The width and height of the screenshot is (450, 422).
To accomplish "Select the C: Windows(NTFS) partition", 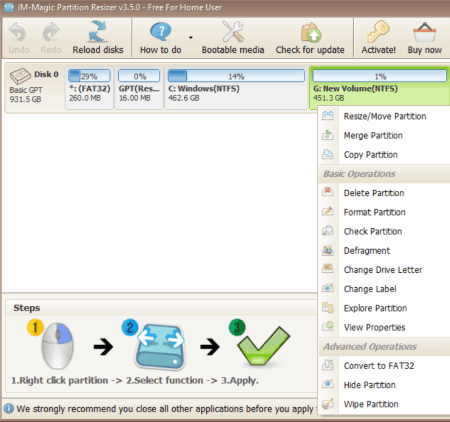I will click(x=236, y=88).
